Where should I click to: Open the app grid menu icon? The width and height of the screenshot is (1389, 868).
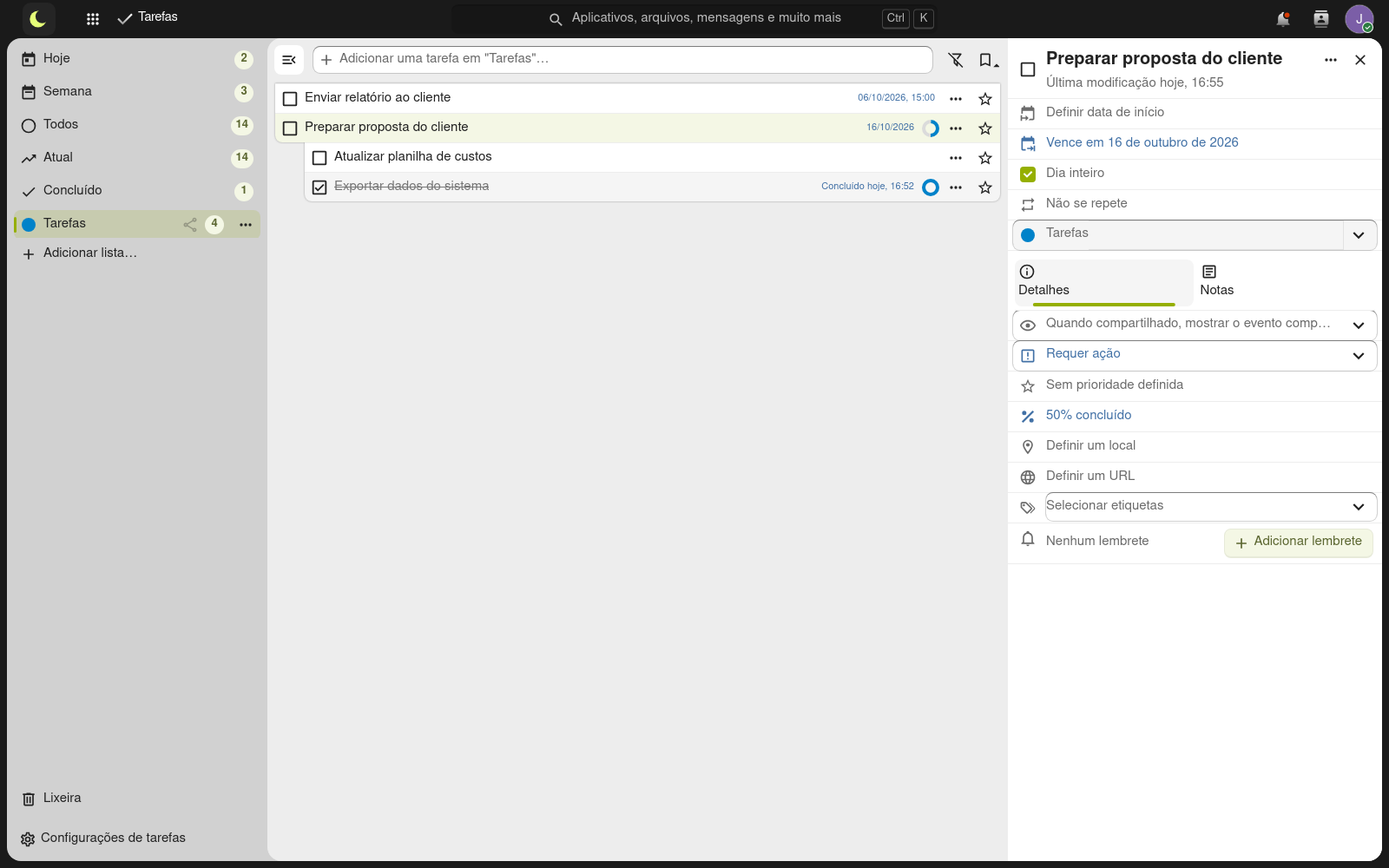93,18
